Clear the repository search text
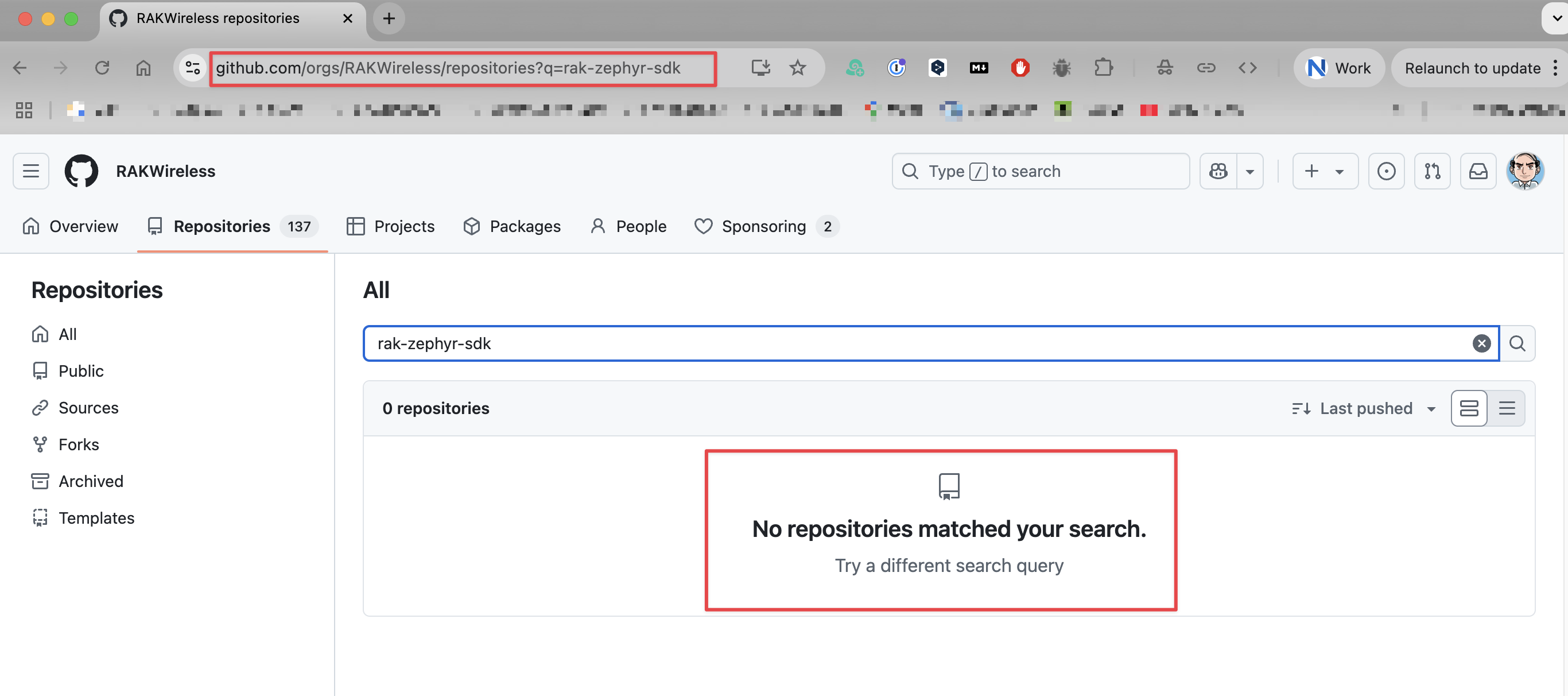 pyautogui.click(x=1481, y=343)
